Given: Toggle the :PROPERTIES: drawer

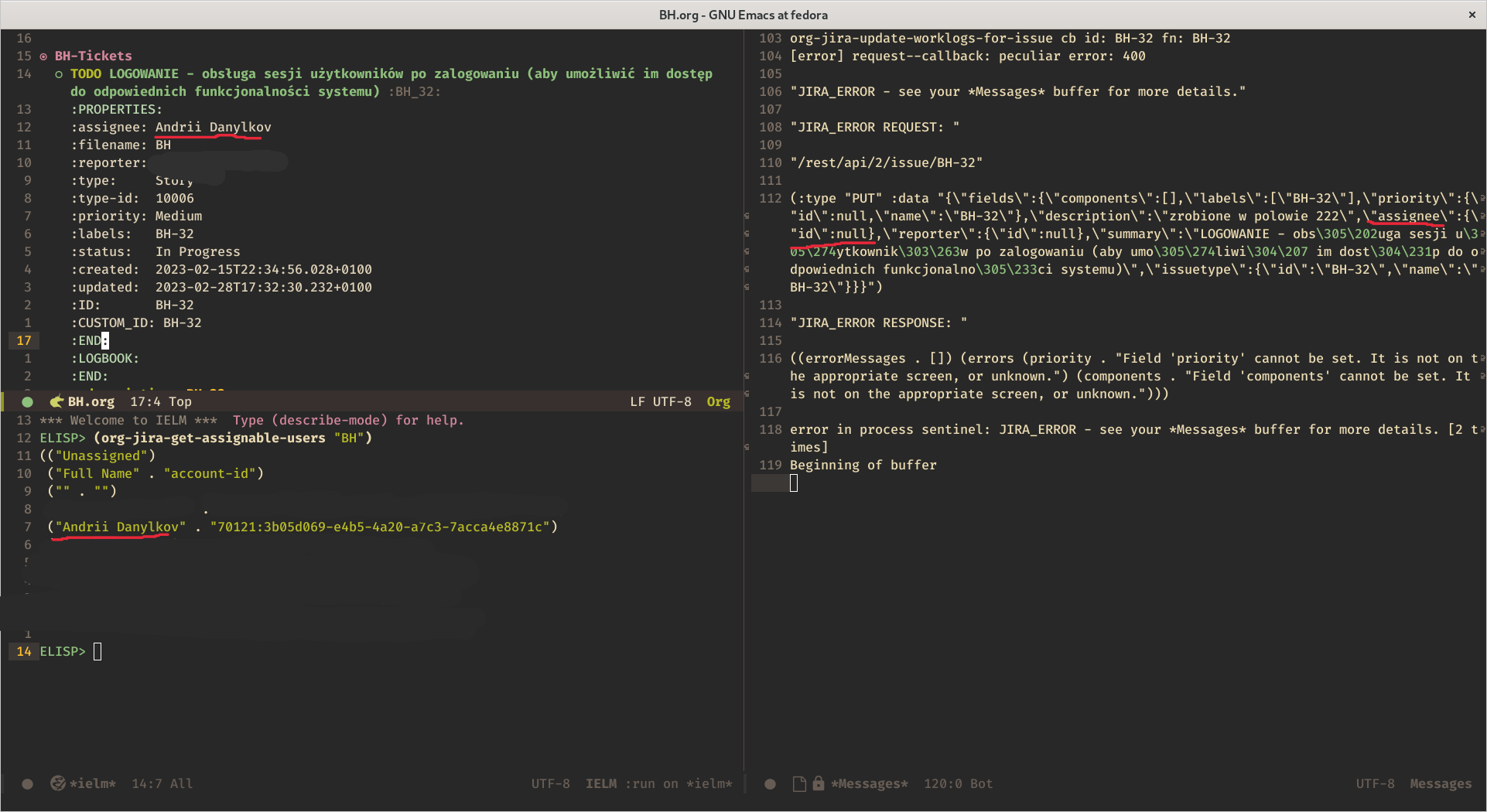Looking at the screenshot, I should [x=117, y=110].
